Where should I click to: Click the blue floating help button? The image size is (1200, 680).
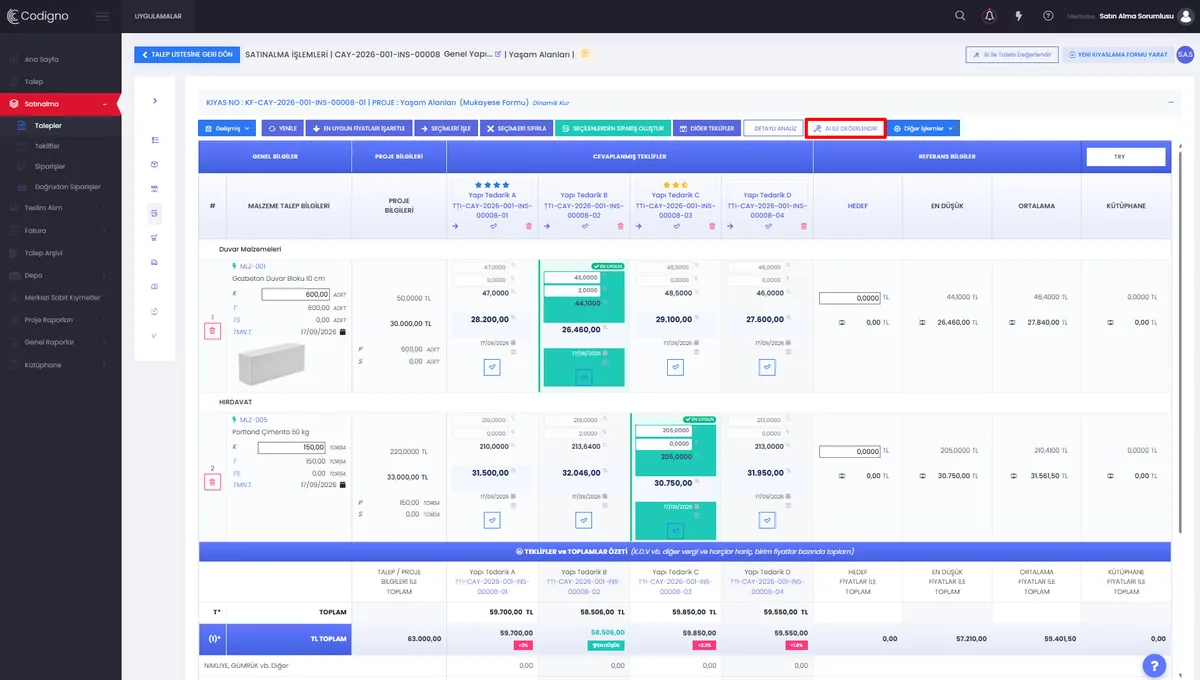[x=1154, y=665]
